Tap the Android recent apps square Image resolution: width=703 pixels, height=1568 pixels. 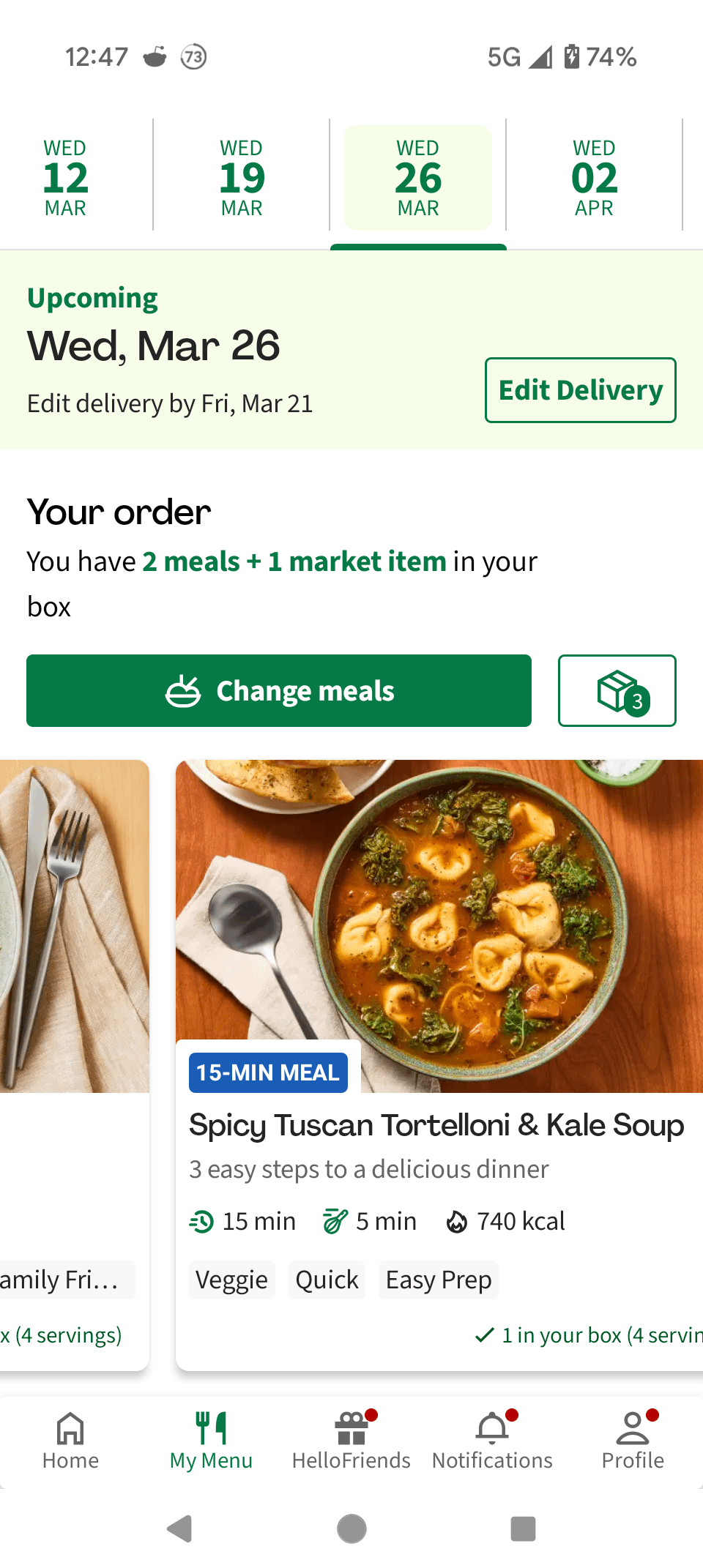click(523, 1528)
